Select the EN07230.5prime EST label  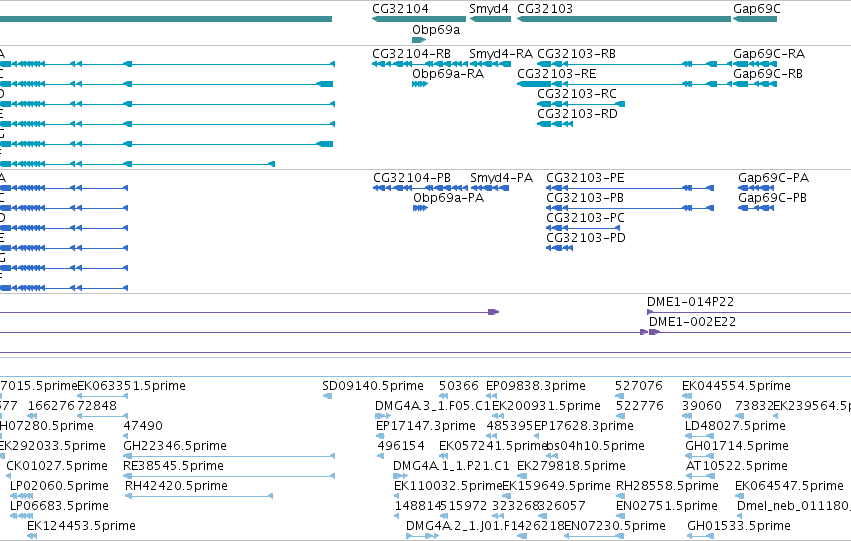click(615, 526)
